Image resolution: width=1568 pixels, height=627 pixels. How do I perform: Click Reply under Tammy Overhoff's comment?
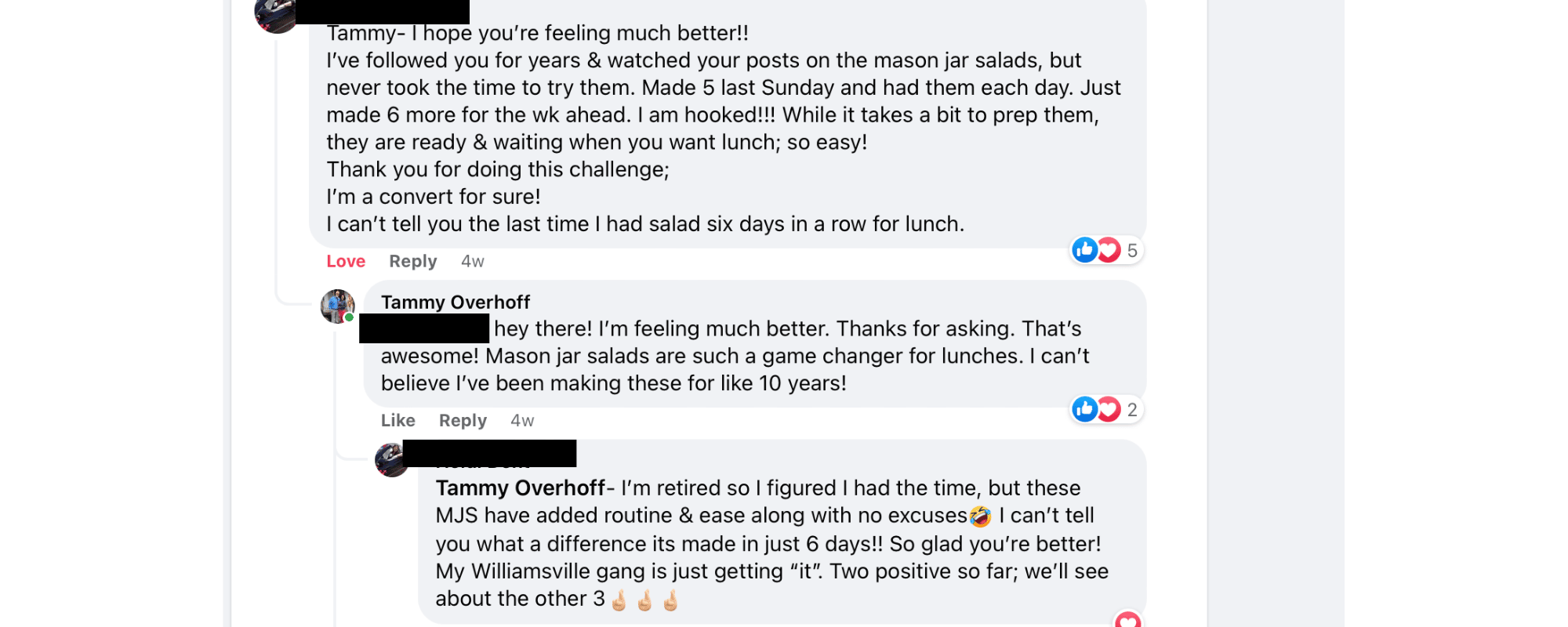463,420
